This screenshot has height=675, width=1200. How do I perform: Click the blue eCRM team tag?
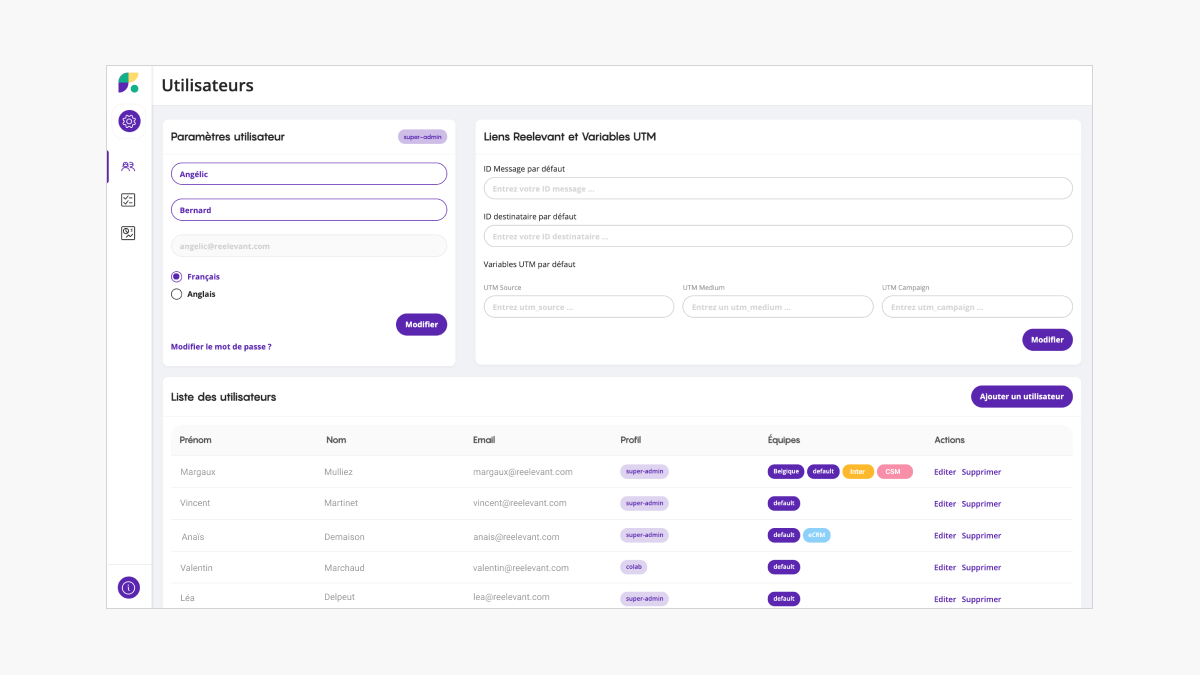click(817, 536)
